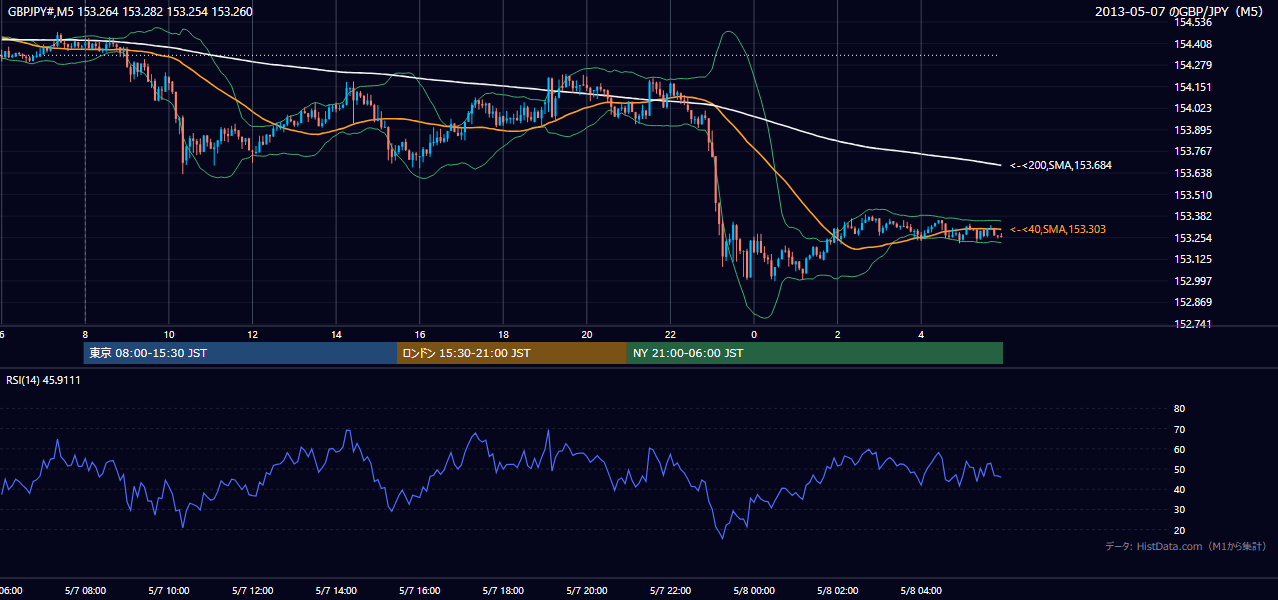Image resolution: width=1278 pixels, height=600 pixels.
Task: Click RSI scale value 50
Action: 1179,469
